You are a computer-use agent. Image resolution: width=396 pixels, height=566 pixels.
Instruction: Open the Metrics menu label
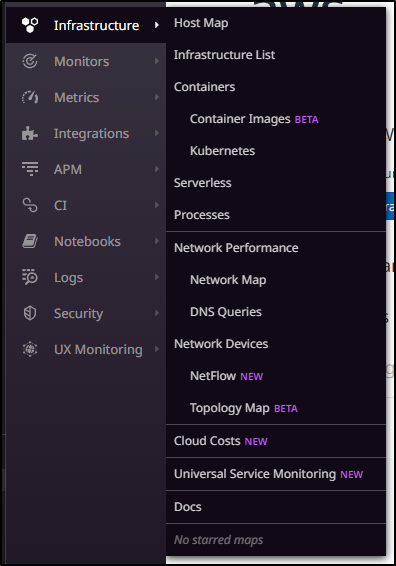(77, 97)
